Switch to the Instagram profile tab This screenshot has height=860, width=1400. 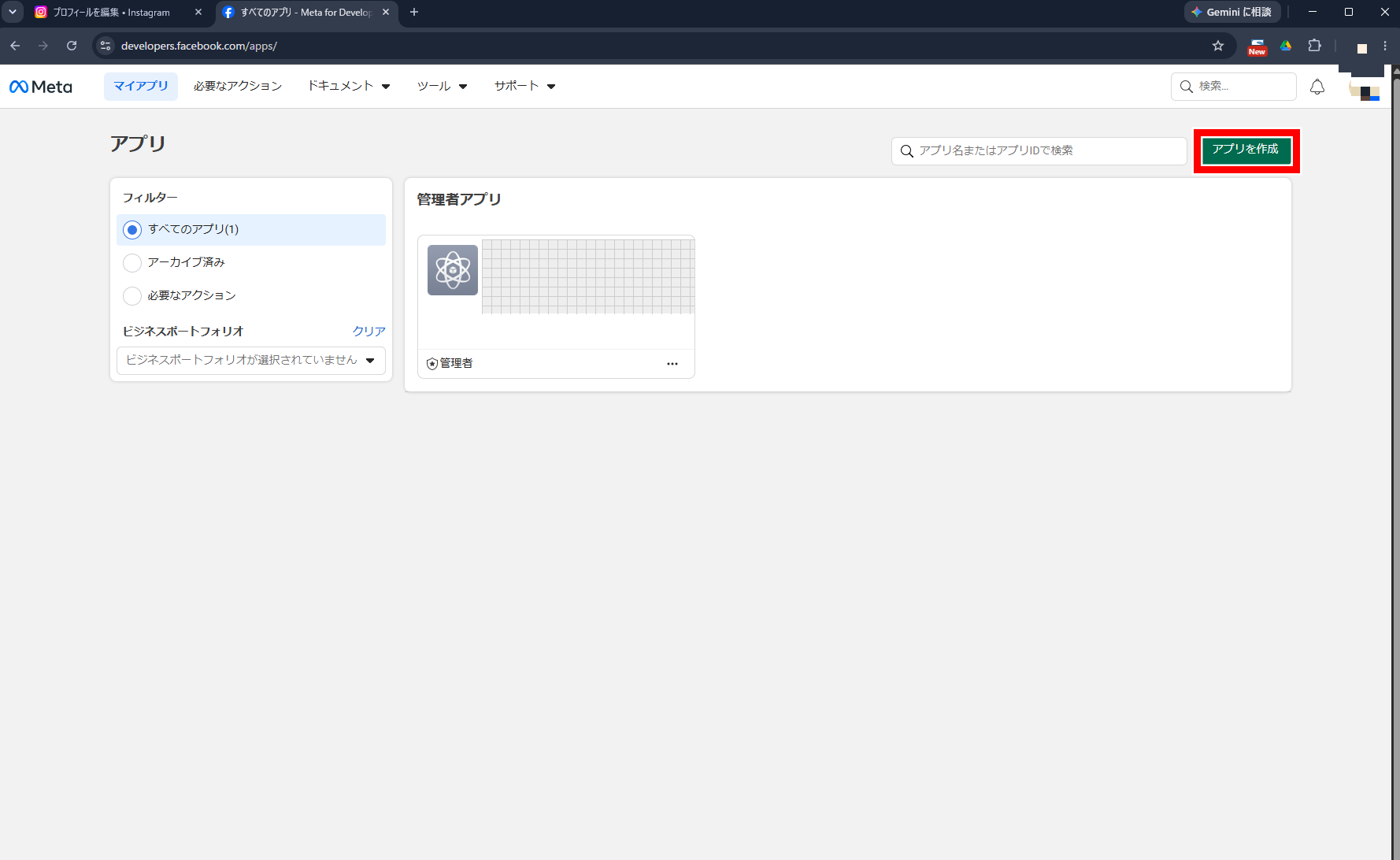pyautogui.click(x=110, y=13)
